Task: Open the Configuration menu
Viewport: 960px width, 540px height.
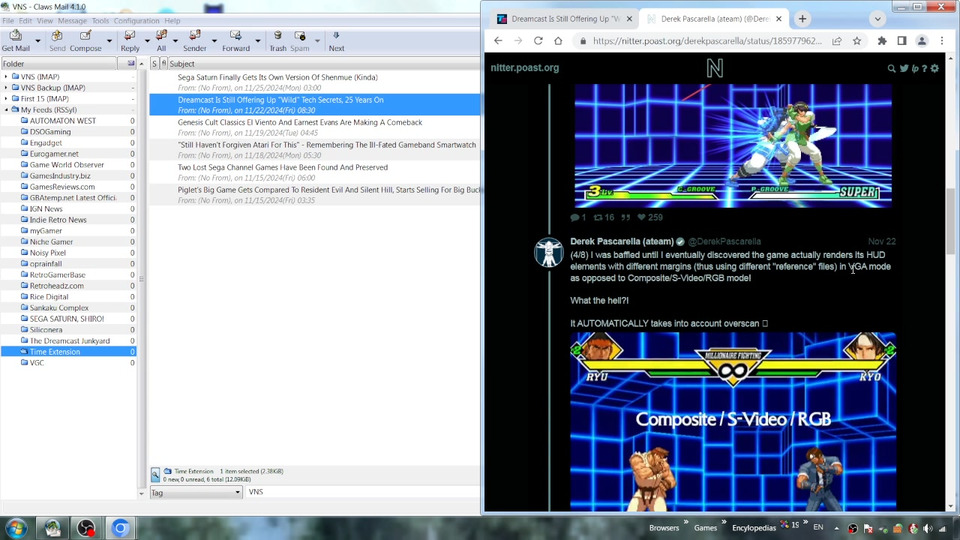Action: [x=137, y=21]
